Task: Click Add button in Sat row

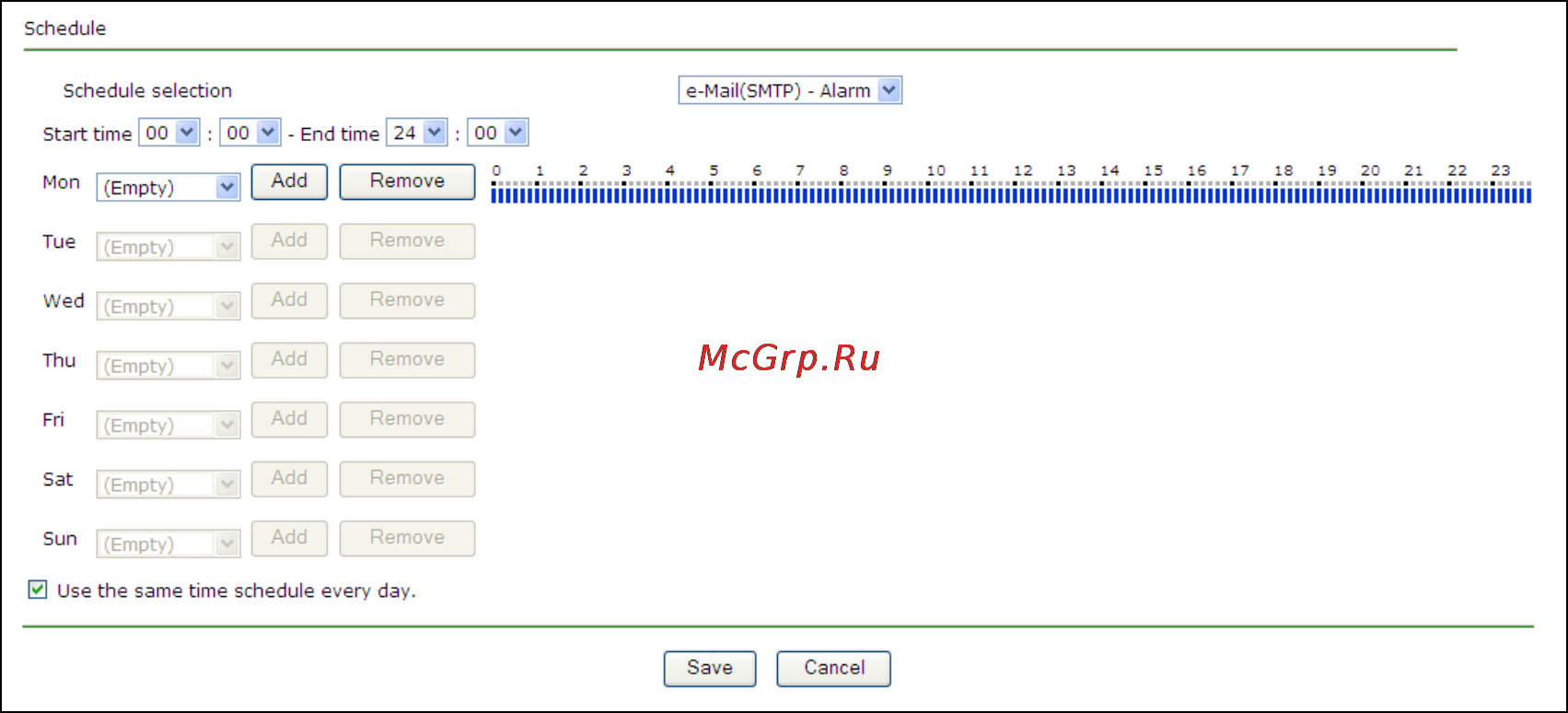Action: pos(289,478)
